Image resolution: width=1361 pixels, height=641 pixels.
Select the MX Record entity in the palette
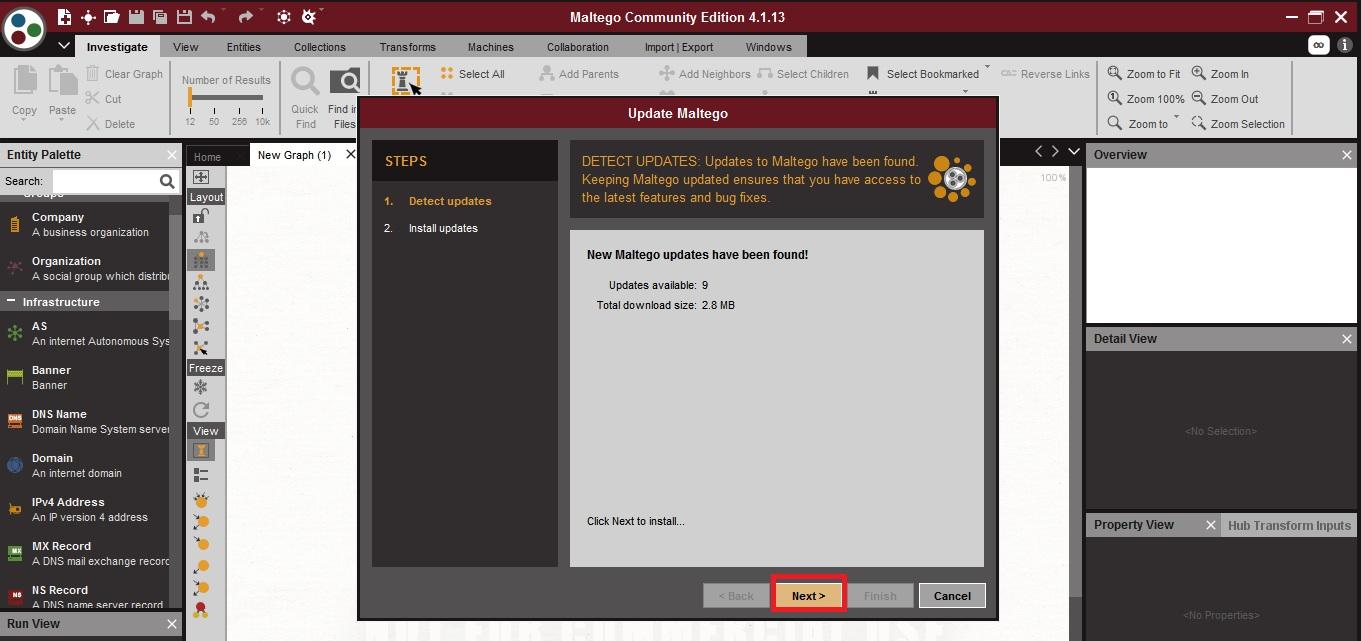click(85, 553)
